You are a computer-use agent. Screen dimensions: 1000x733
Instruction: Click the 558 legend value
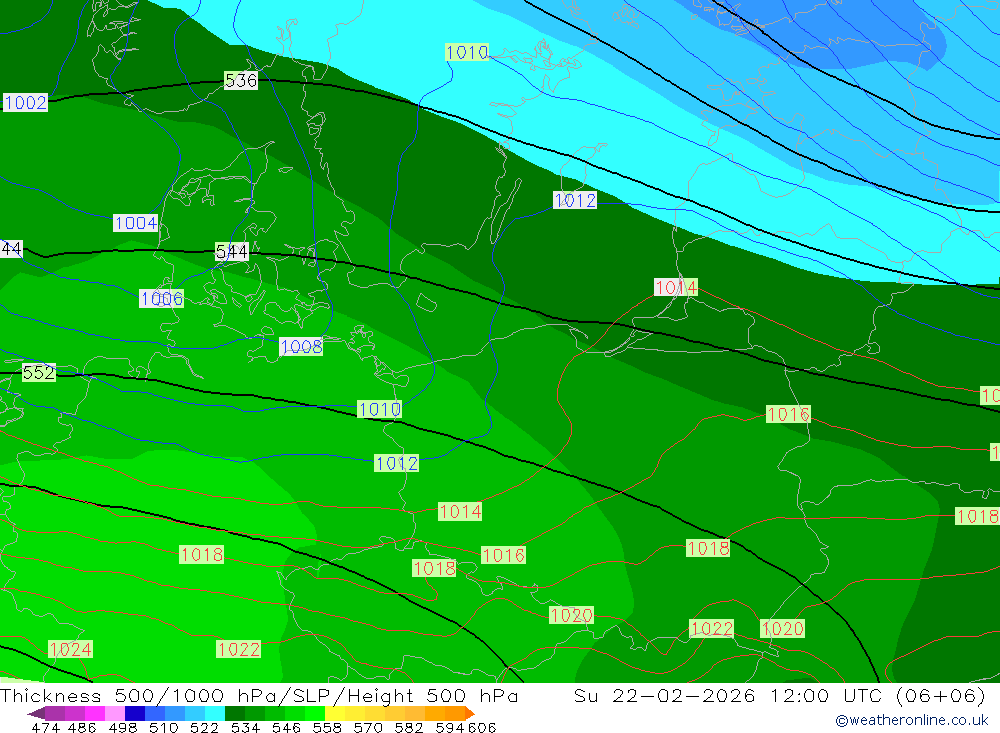[327, 728]
